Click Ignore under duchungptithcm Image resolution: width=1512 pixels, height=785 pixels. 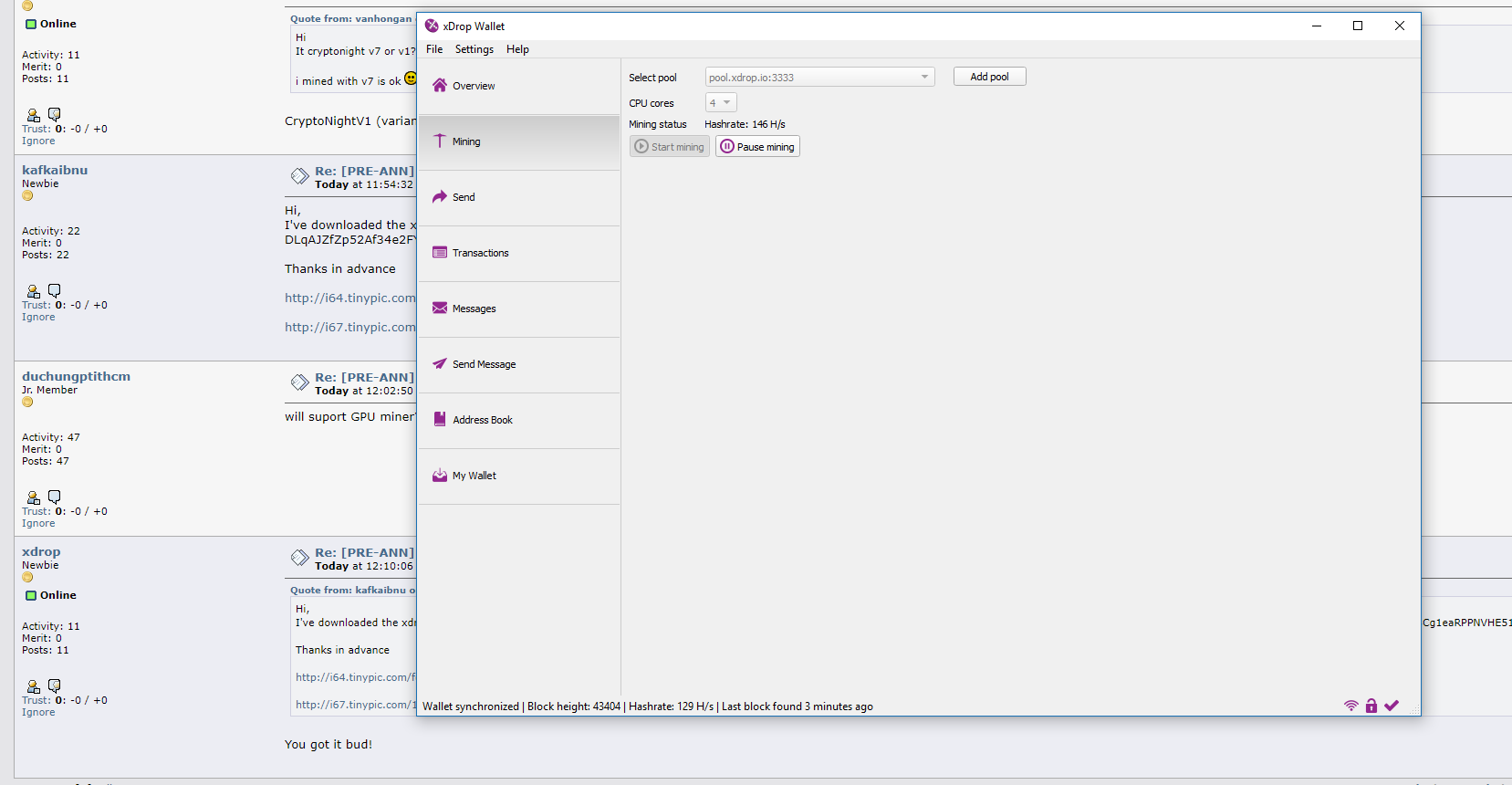point(38,524)
